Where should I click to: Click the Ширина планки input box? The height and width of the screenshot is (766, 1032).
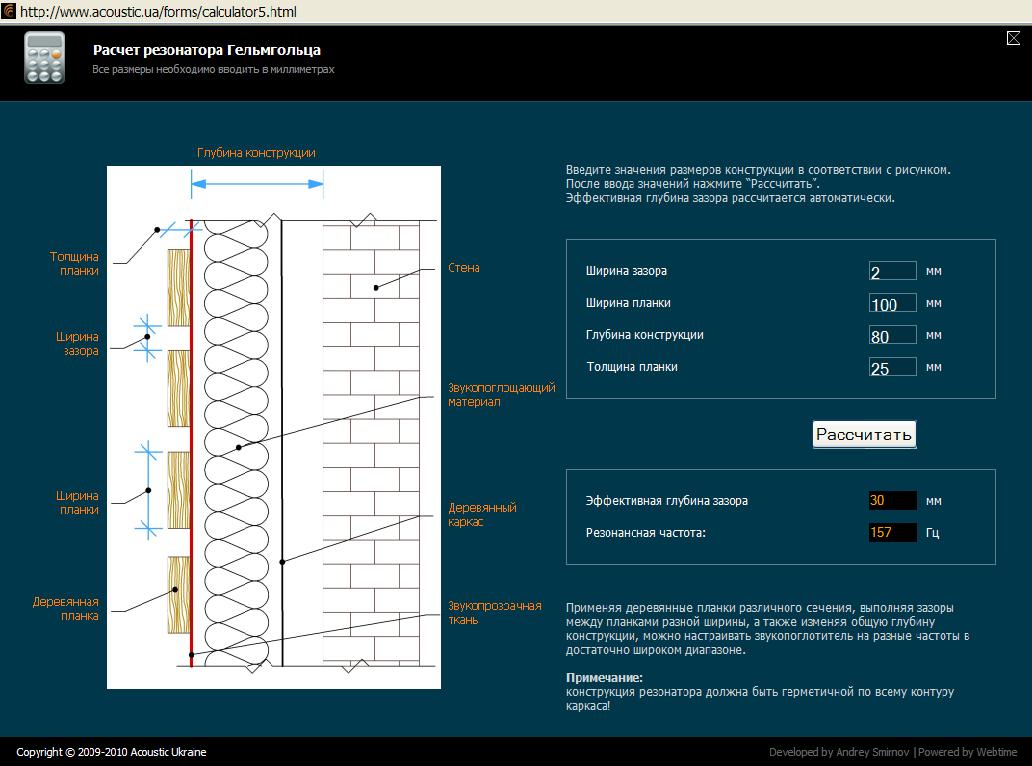point(892,303)
